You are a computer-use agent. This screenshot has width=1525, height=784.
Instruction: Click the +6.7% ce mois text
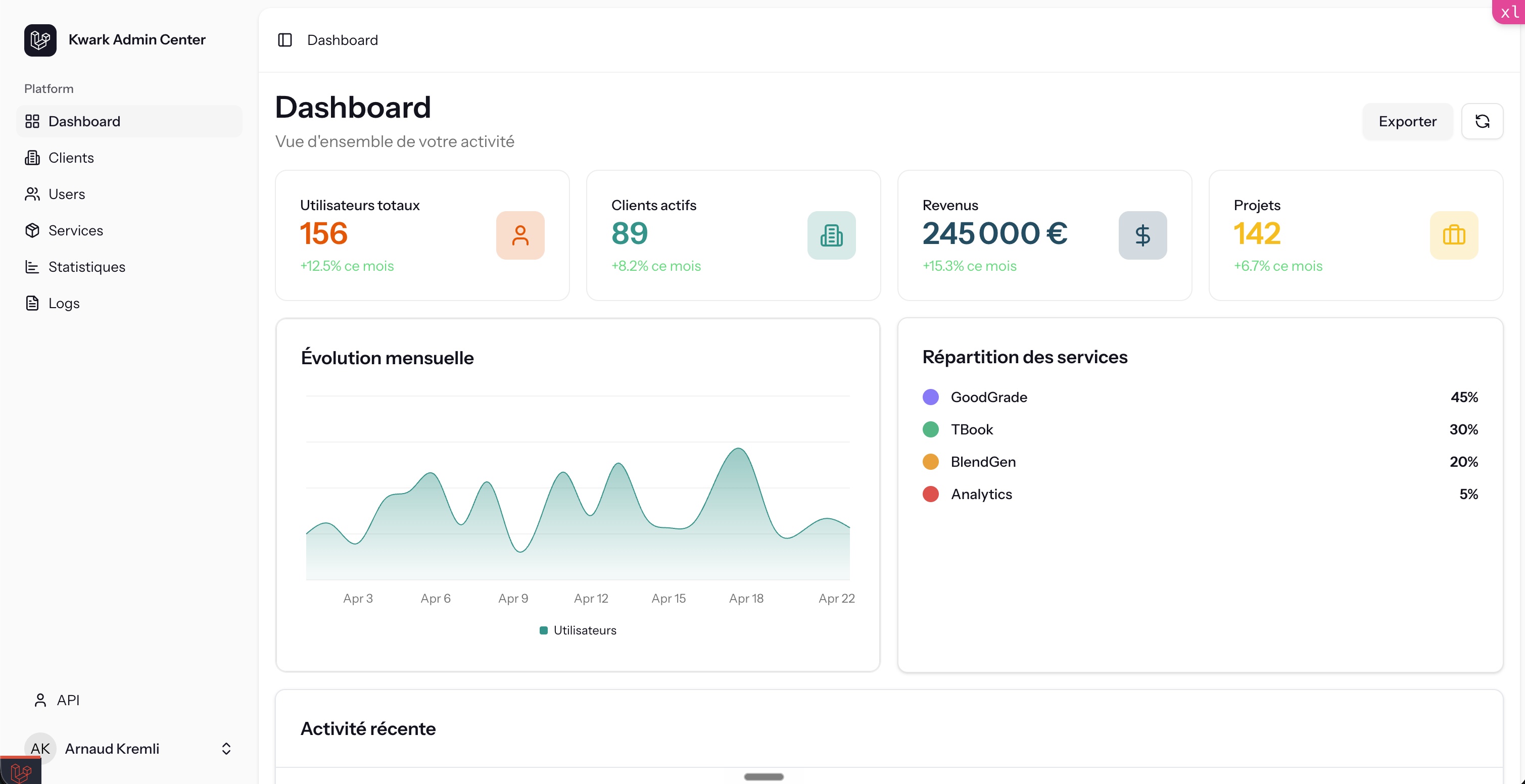point(1278,266)
